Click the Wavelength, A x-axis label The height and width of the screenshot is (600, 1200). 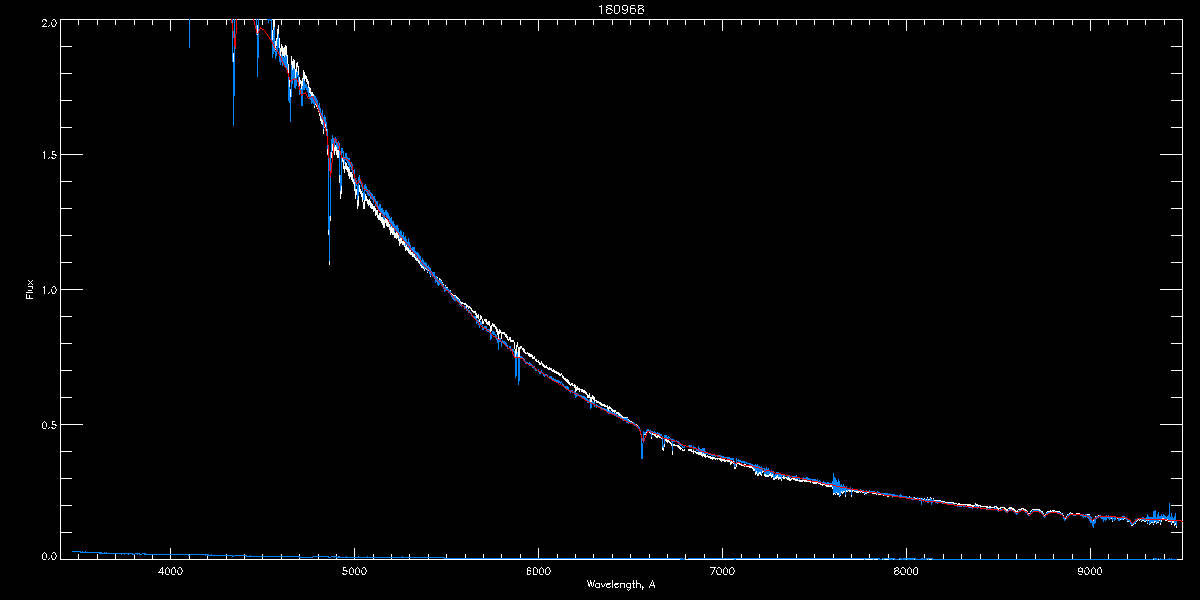tap(620, 585)
